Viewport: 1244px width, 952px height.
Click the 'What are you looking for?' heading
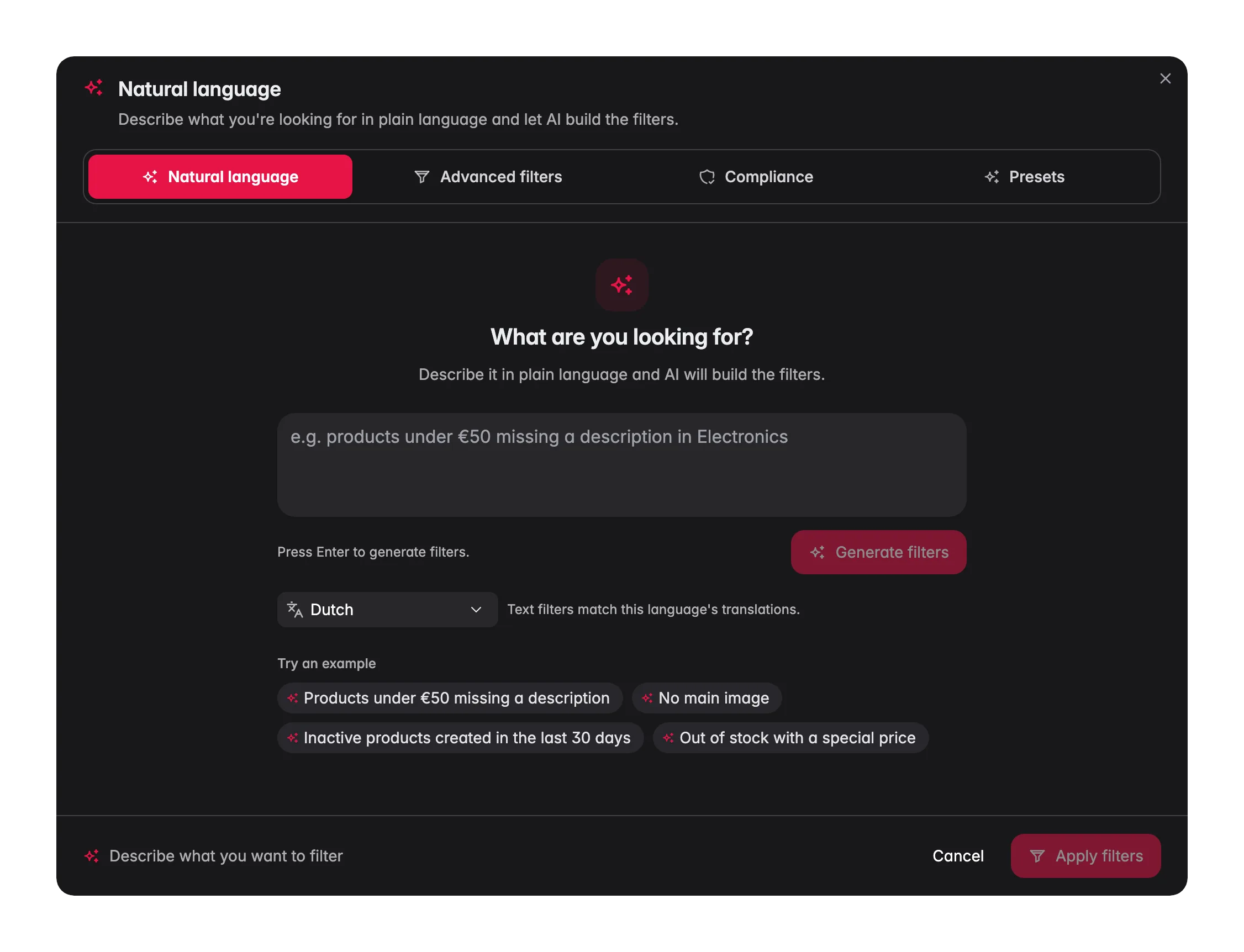click(x=621, y=337)
